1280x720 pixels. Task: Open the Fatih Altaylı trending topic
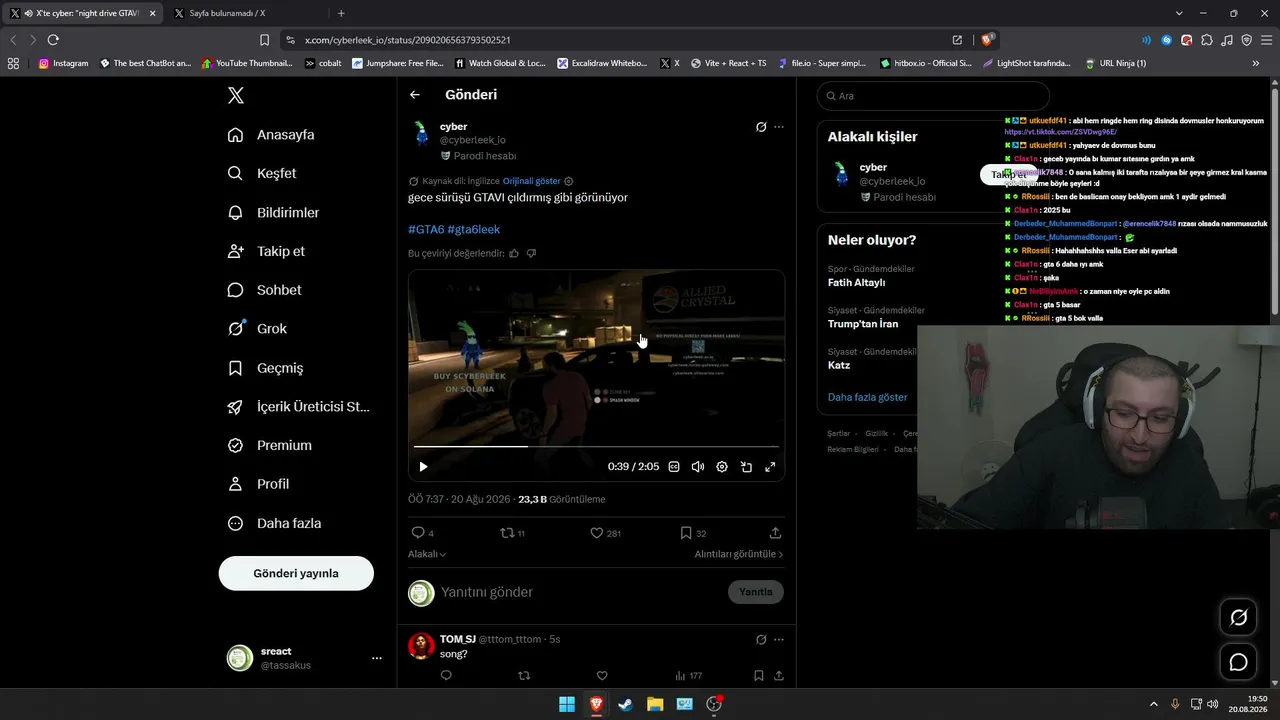click(855, 282)
